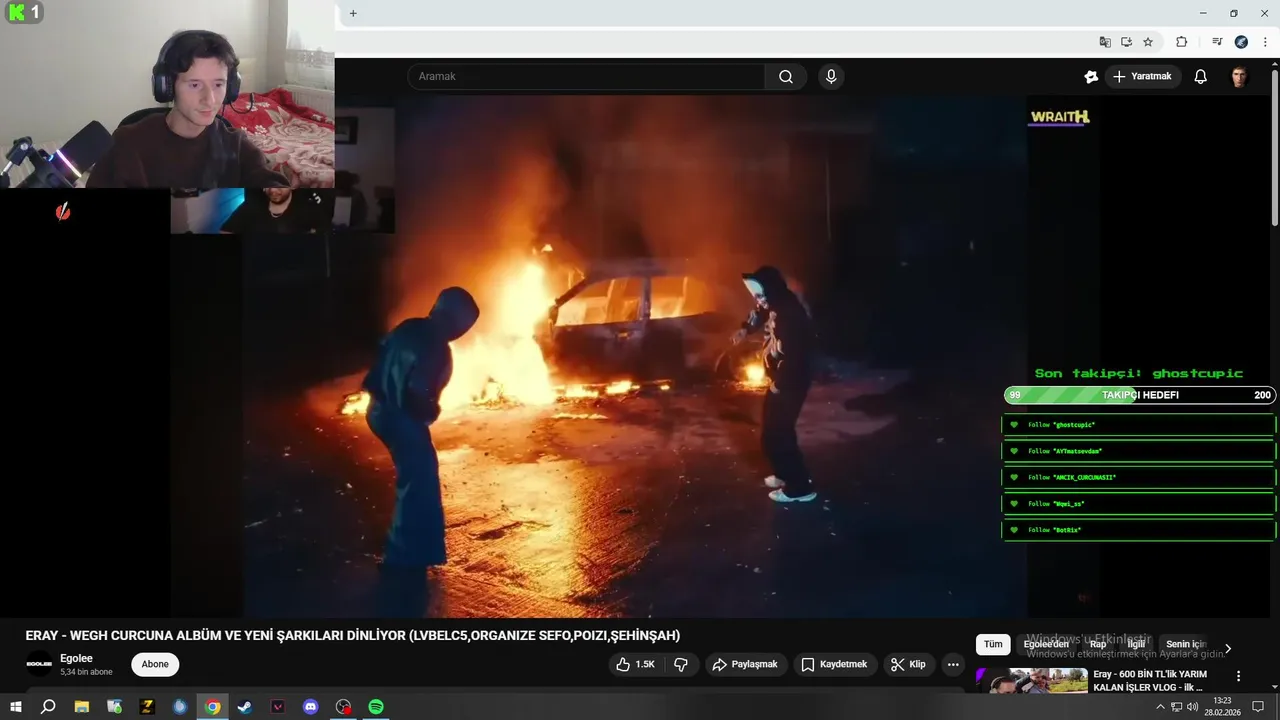Screen dimensions: 1280x720
Task: Click the video title starting ERAY - WEGH CURCUNA
Action: pyautogui.click(x=353, y=636)
